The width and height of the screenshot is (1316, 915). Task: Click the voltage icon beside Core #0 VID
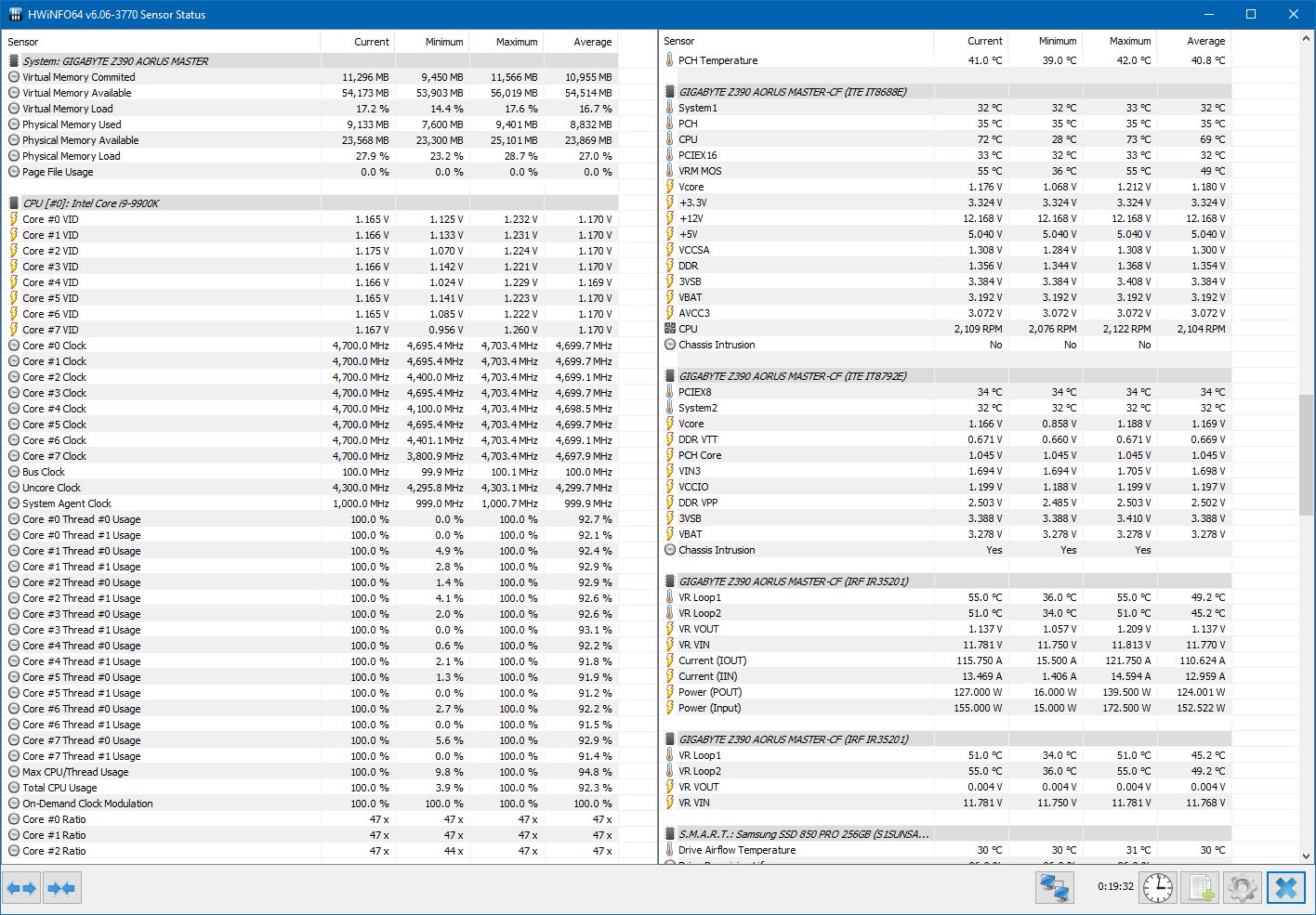point(14,219)
